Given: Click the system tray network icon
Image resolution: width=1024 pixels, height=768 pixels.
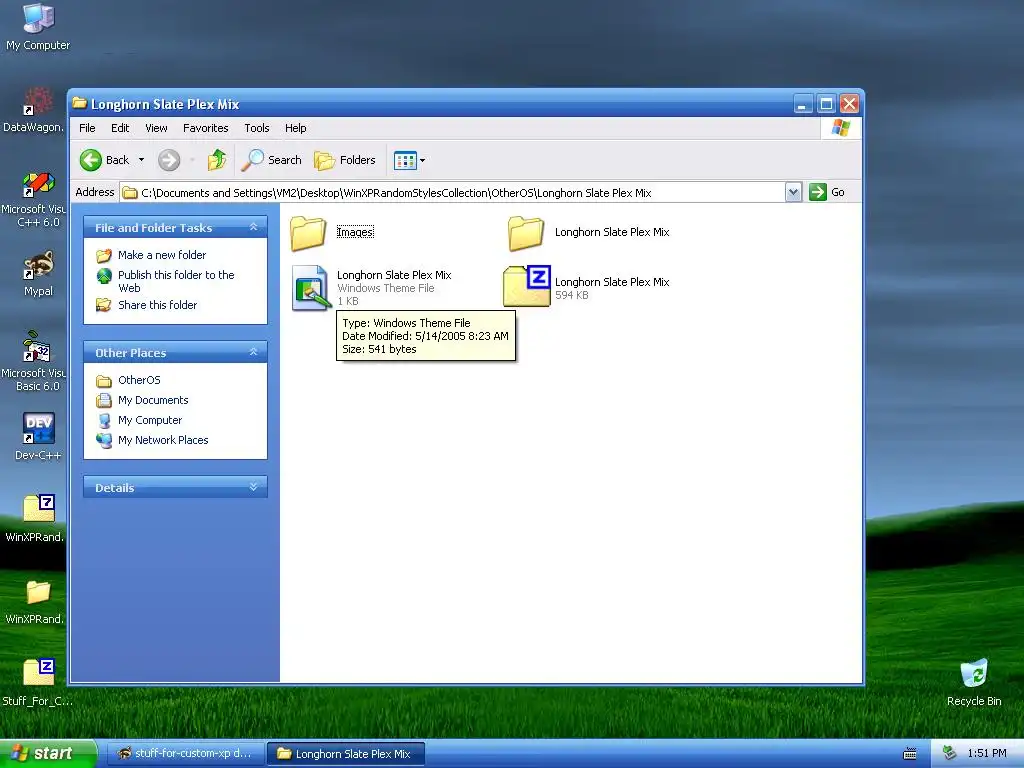Looking at the screenshot, I should (950, 754).
